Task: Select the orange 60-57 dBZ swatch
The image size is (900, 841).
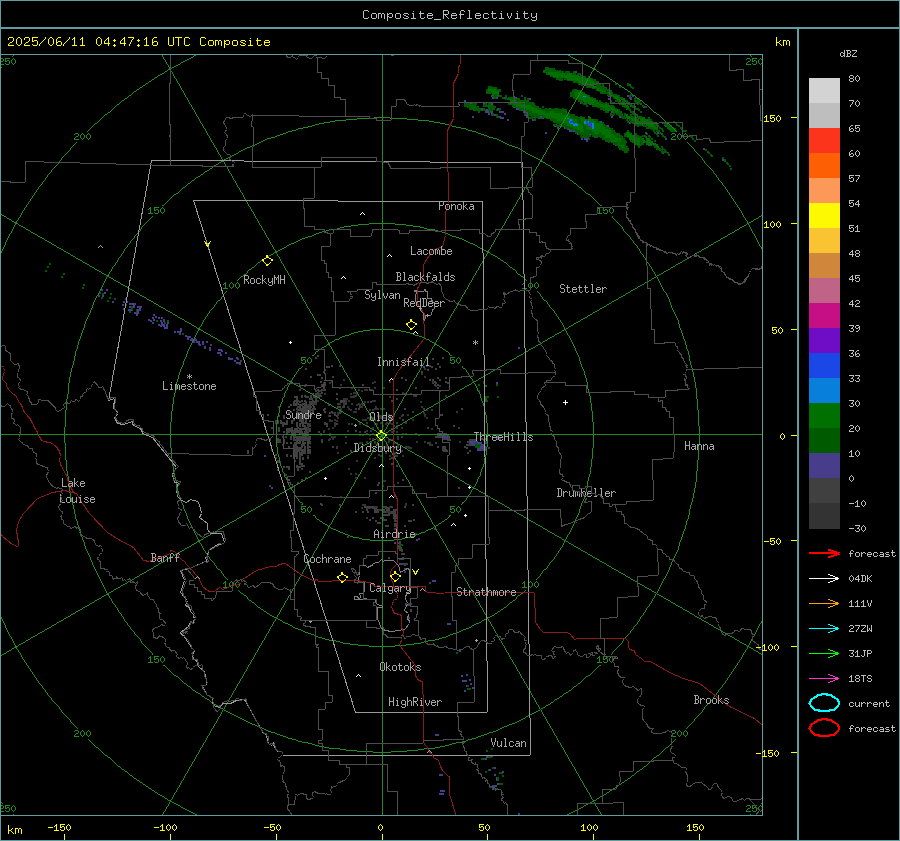Action: coord(824,166)
